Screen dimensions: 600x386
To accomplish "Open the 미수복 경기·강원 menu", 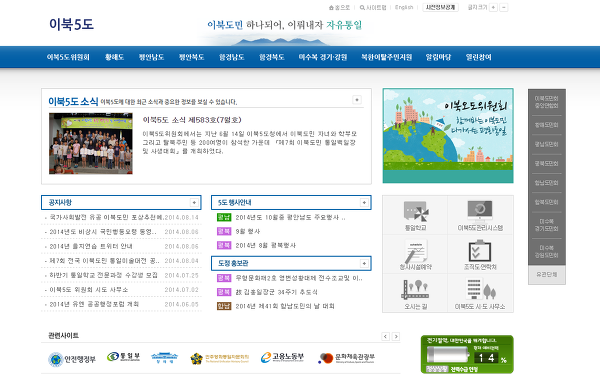I will click(323, 57).
